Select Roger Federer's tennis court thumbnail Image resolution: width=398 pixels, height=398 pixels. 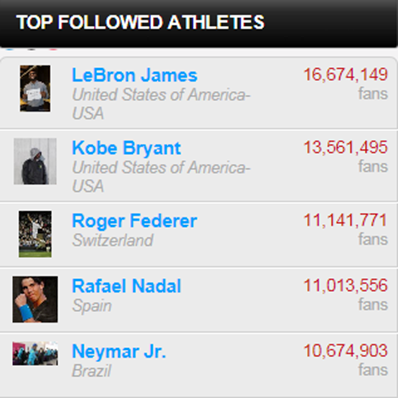pos(35,234)
